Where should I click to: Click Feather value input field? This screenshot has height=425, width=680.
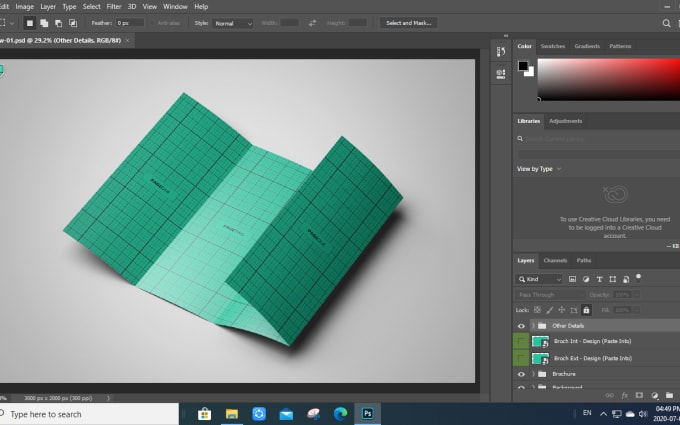[130, 23]
